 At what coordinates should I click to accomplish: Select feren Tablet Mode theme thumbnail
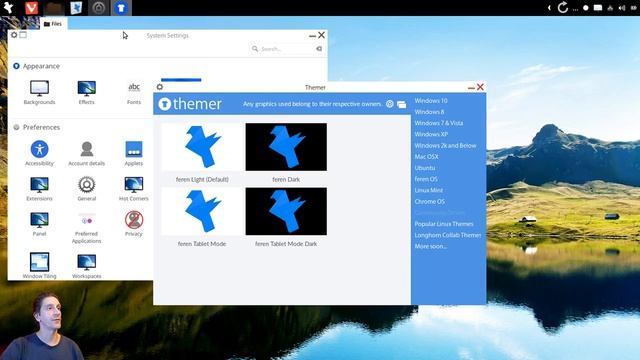[202, 211]
